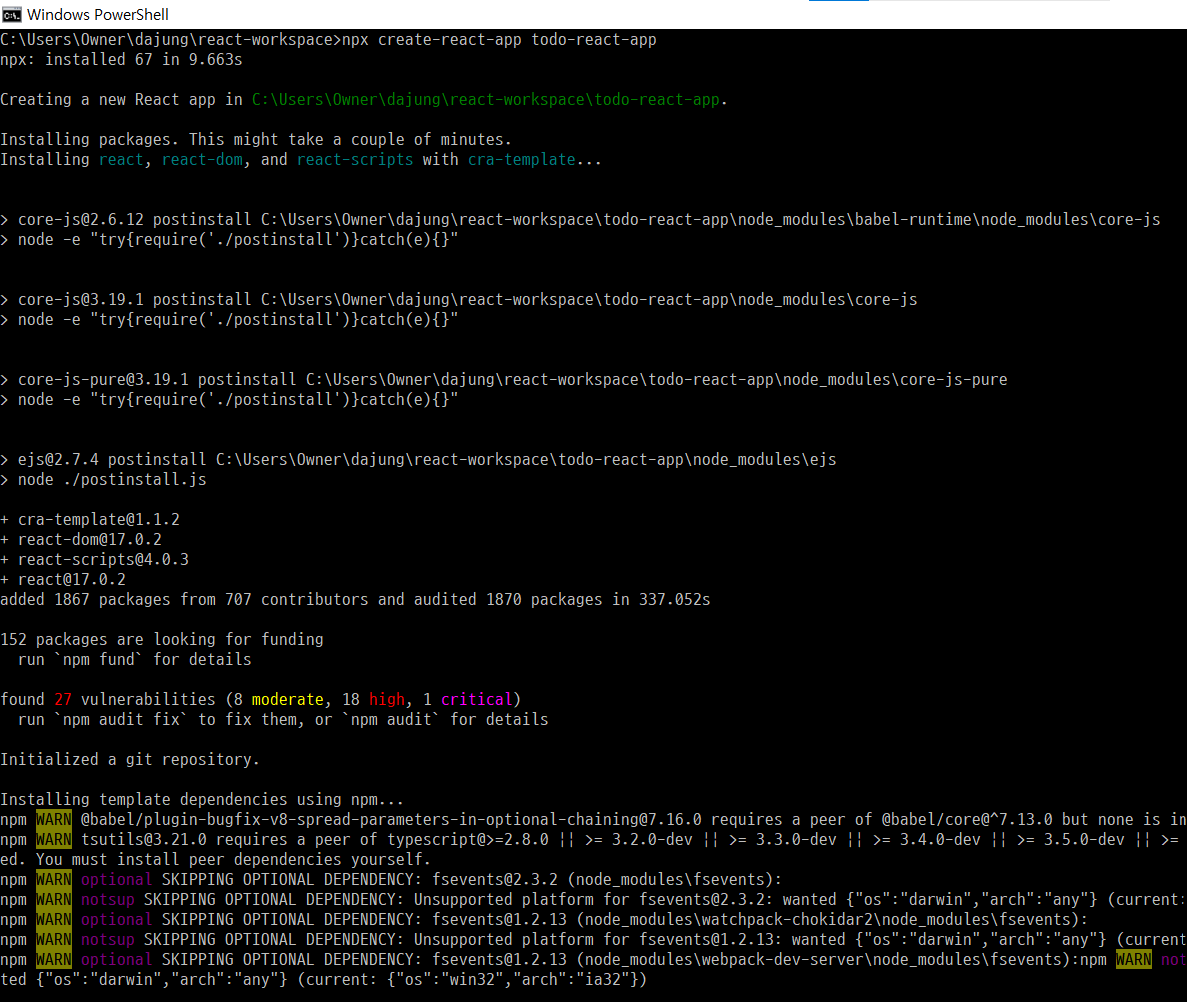Click the red 'high' severity word
Screen dimensions: 1187x1002
387,700
